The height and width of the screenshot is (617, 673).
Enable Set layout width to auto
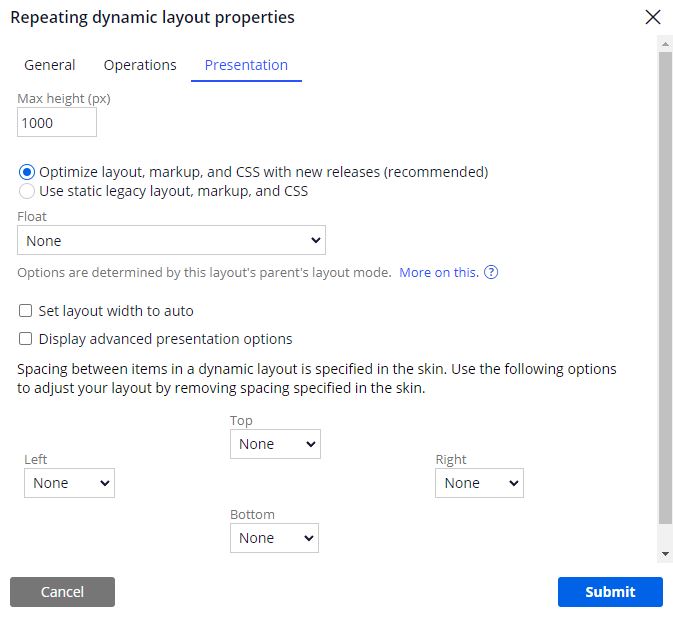(x=26, y=311)
